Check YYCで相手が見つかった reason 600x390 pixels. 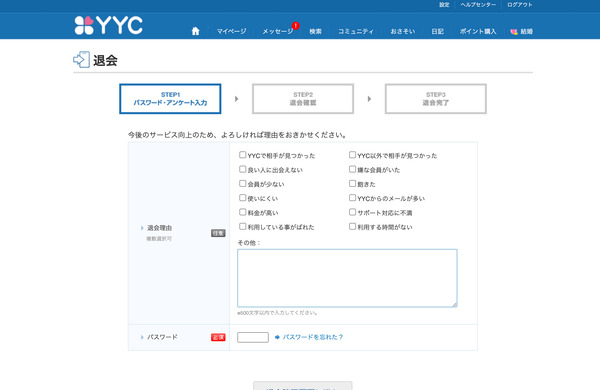click(x=243, y=155)
